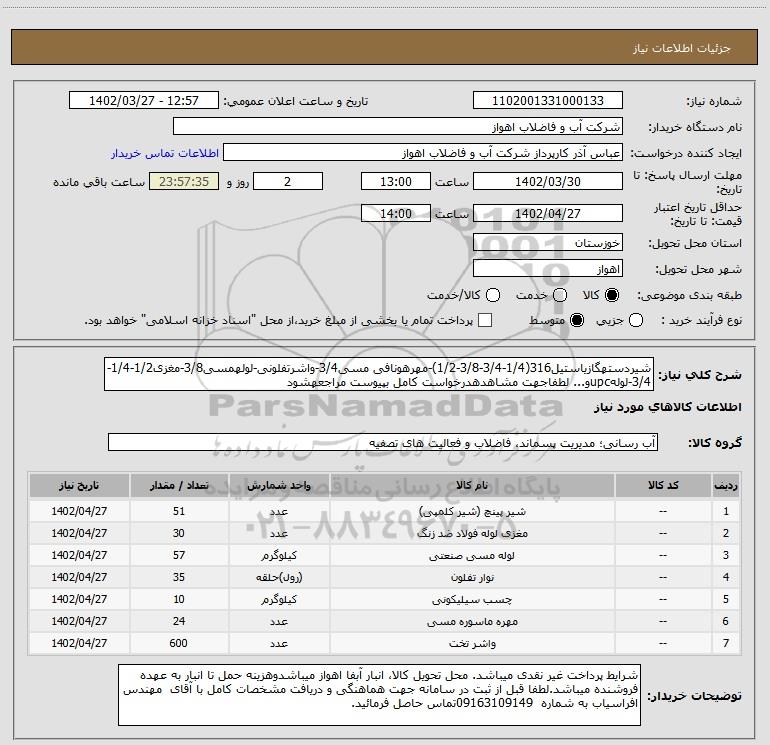
Task: Select the row مغزی لوله فولاد ضد زنگ
Action: [x=385, y=533]
